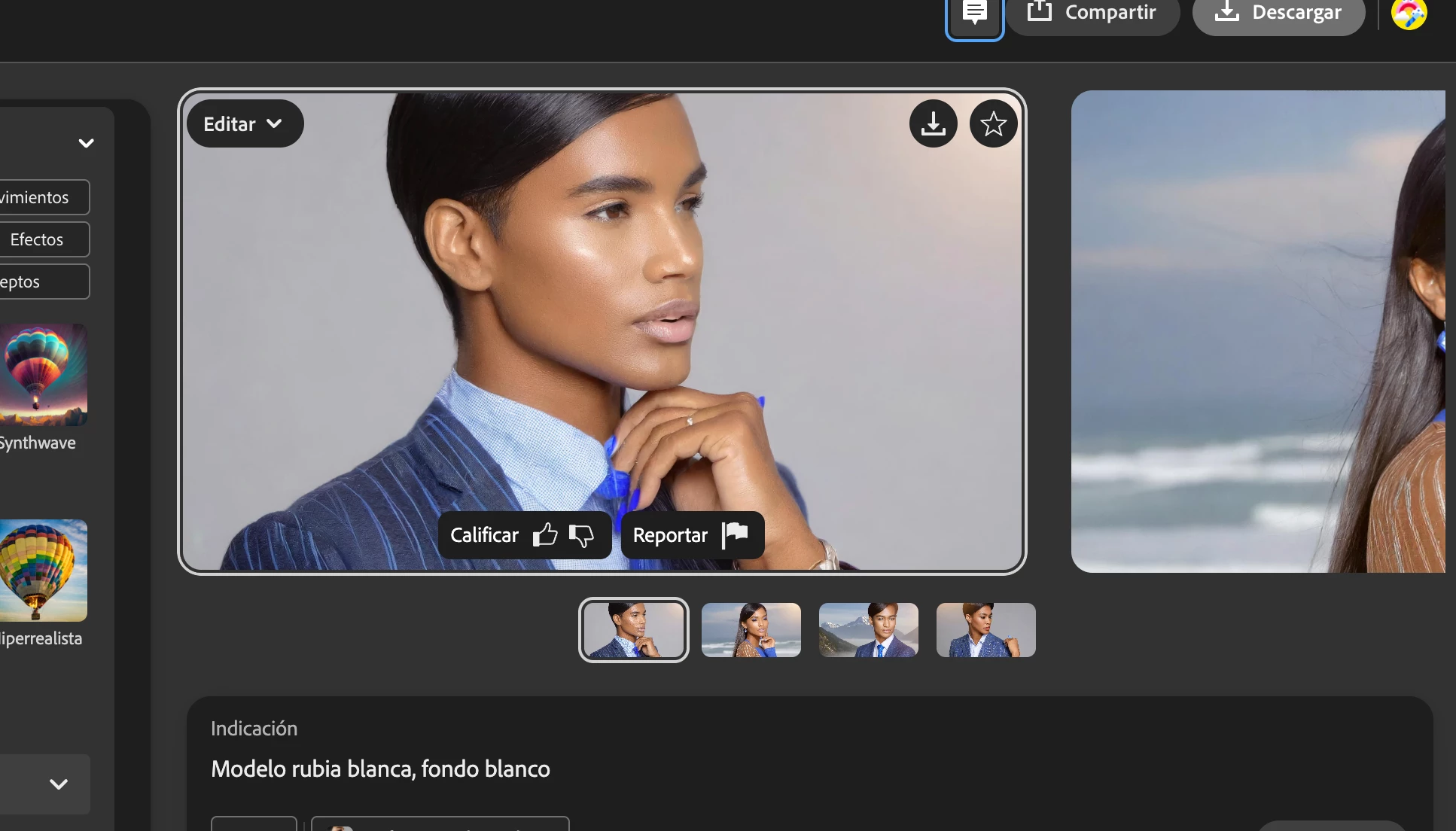The width and height of the screenshot is (1456, 831).
Task: Select the Efectos tab
Action: pyautogui.click(x=38, y=239)
